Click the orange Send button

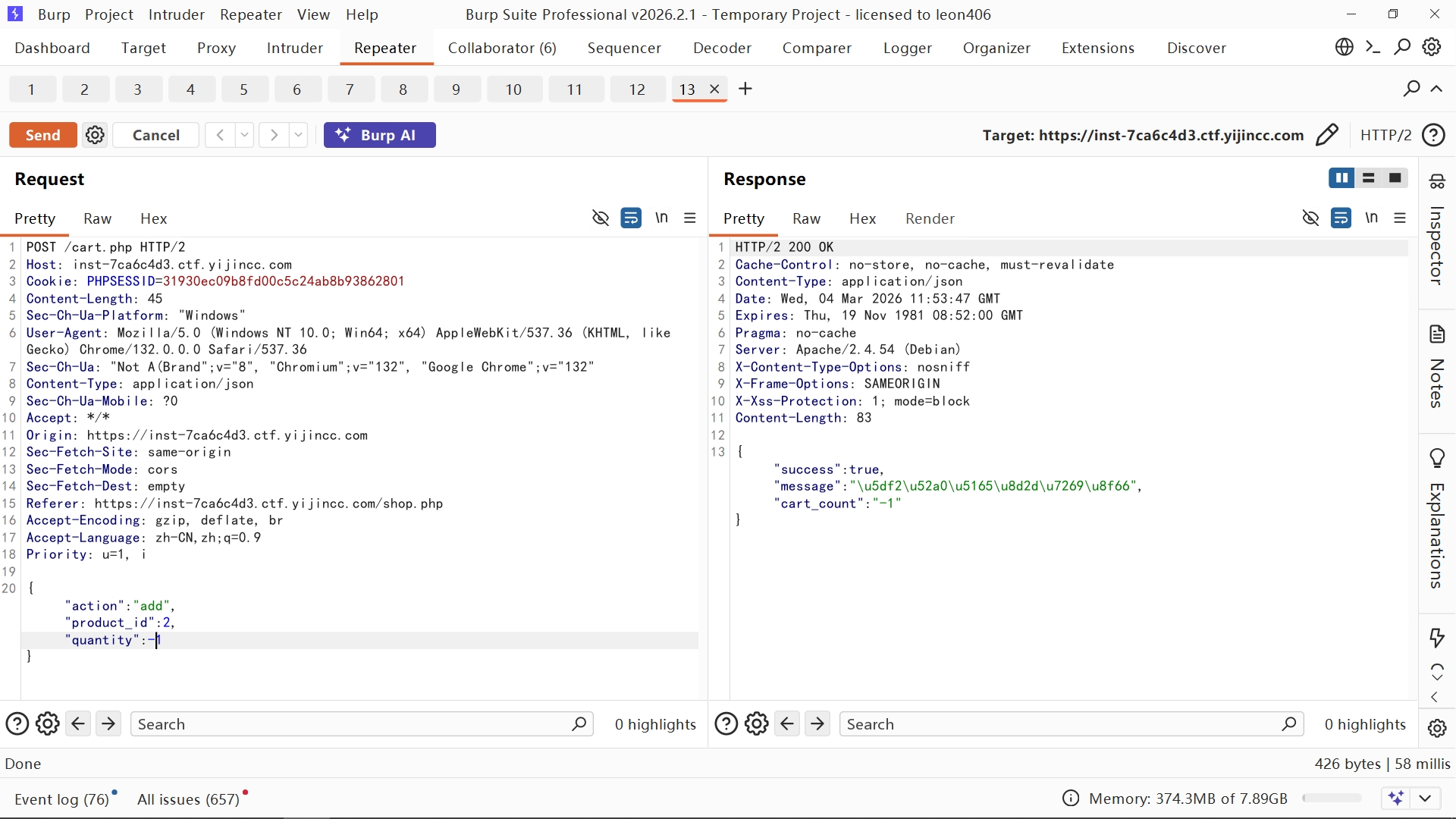tap(42, 135)
